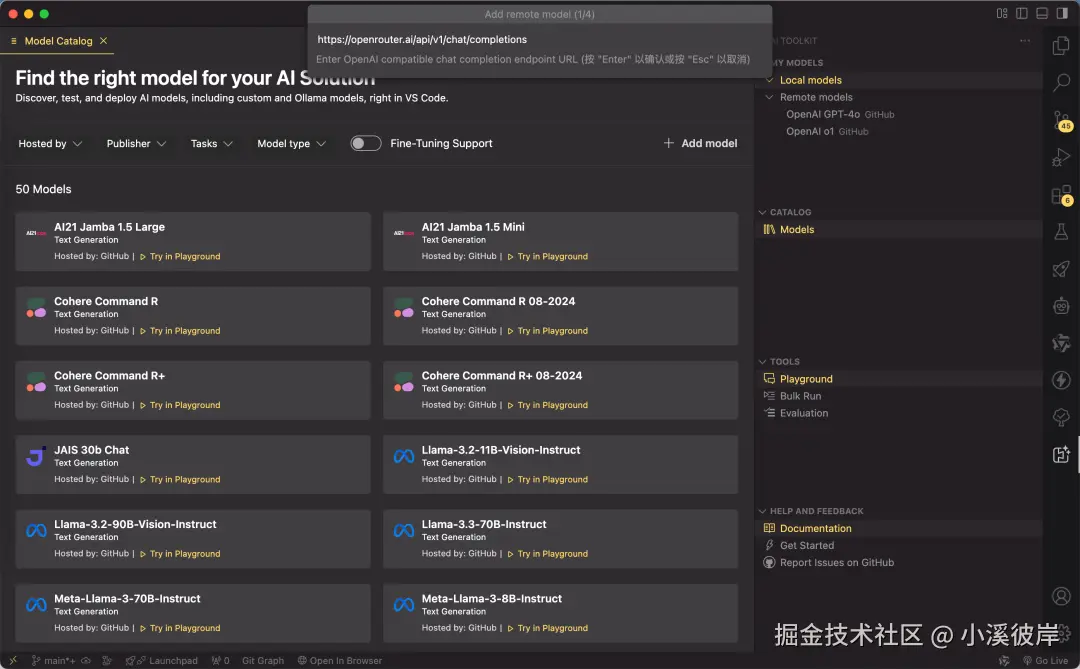Click the Cohere logo on the Cohere Command R card
The image size is (1080, 669).
36,307
